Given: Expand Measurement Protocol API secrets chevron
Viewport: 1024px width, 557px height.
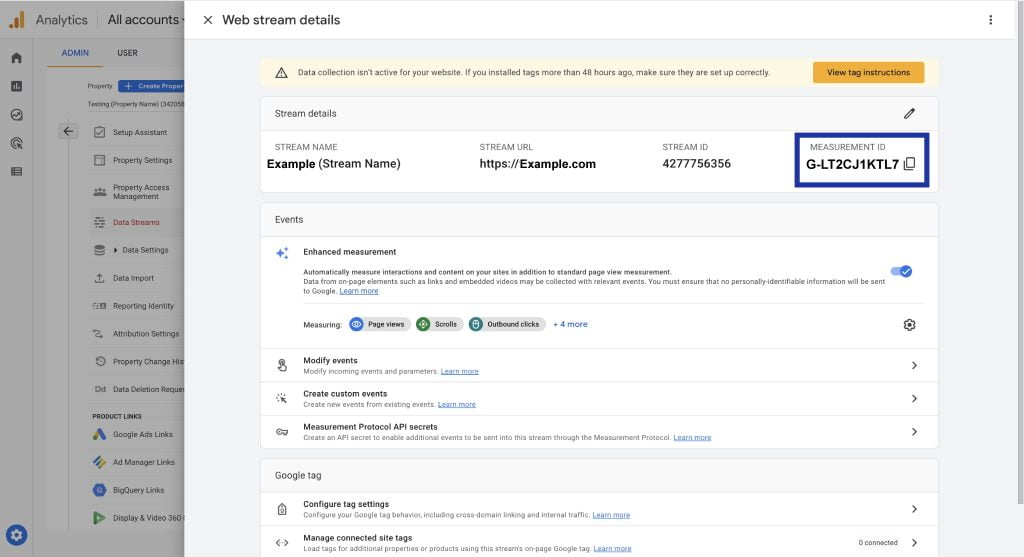Looking at the screenshot, I should (914, 432).
